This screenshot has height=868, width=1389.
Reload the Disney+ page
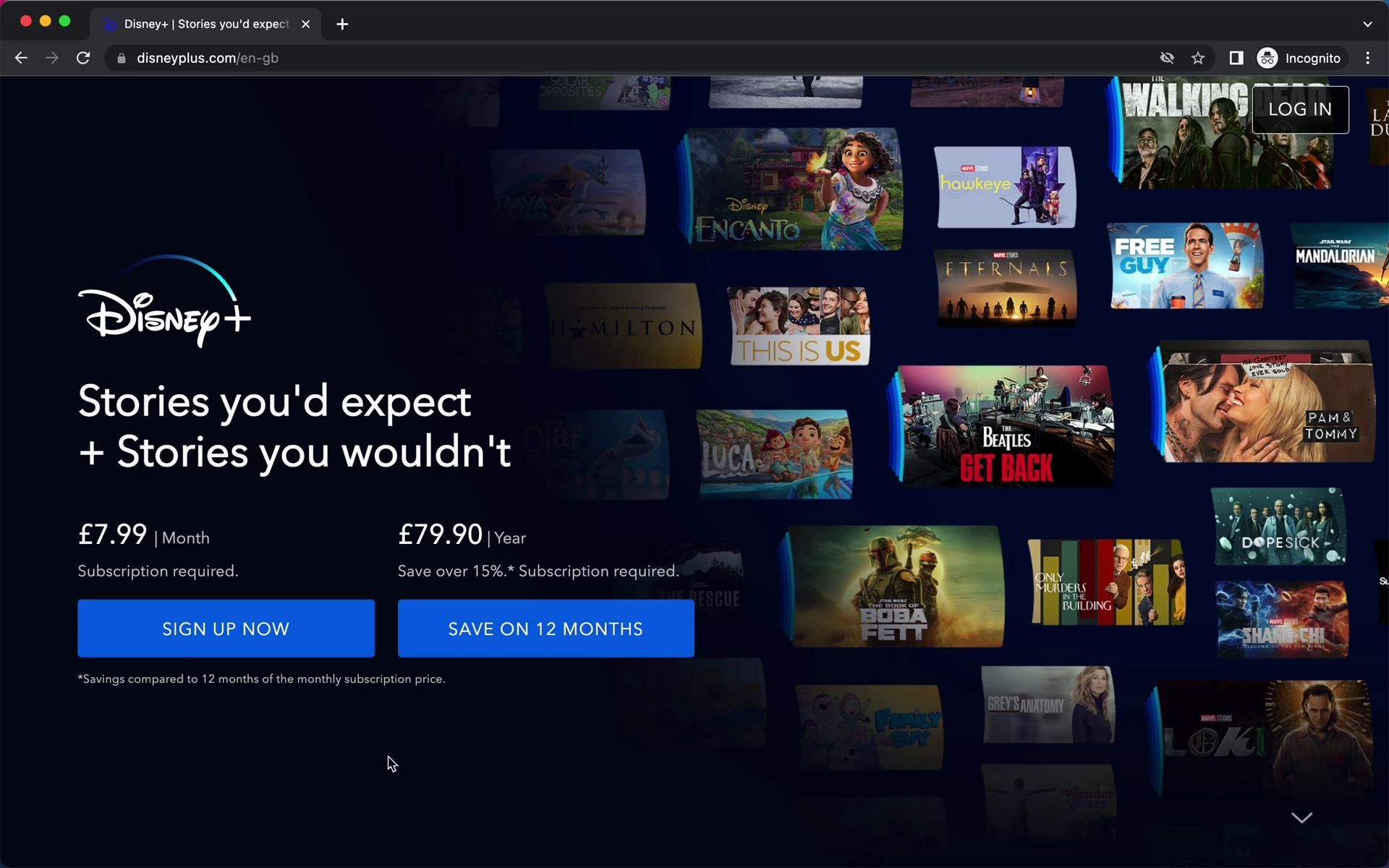click(x=83, y=58)
